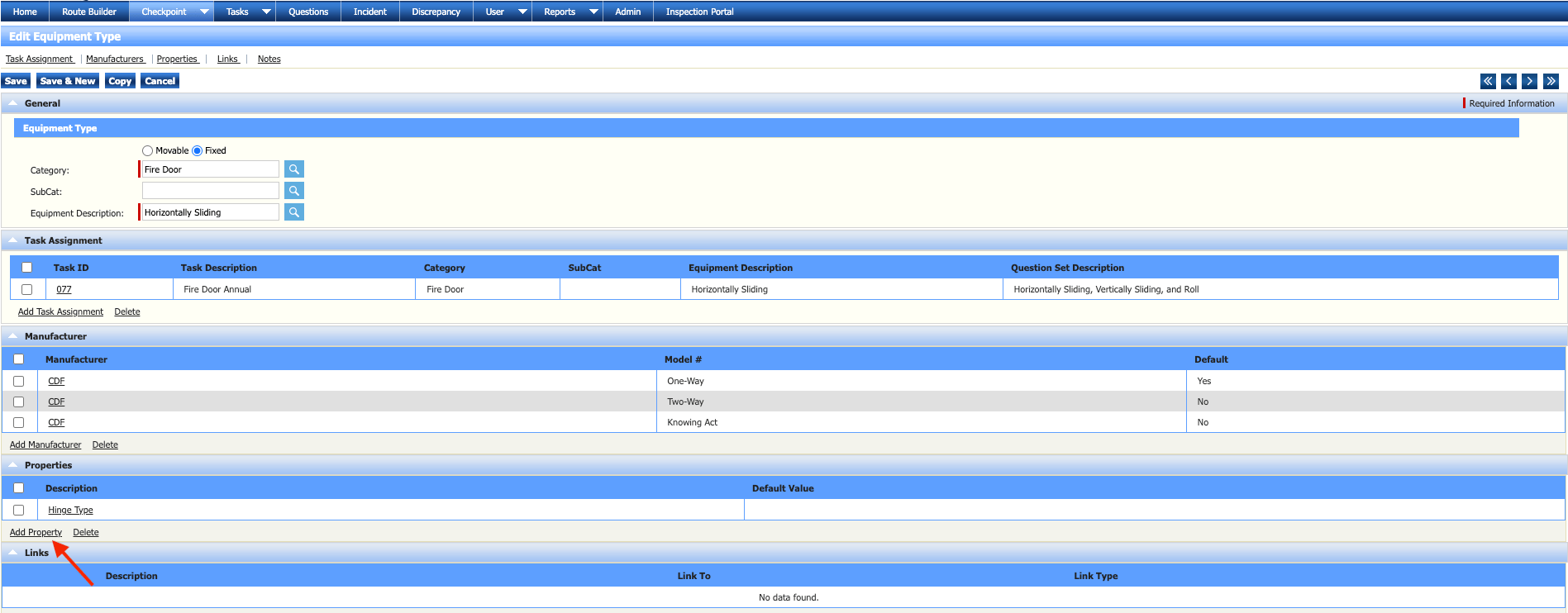Screen dimensions: 1568x613
Task: Check the Manufacturer header select-all checkbox
Action: coord(19,359)
